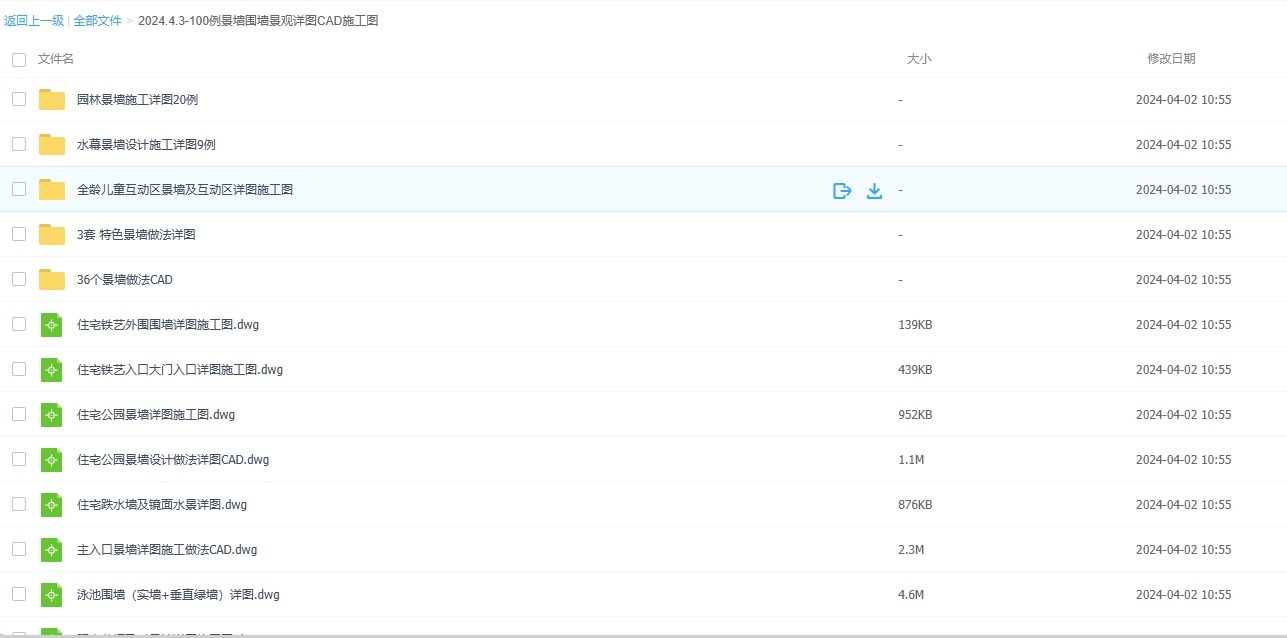
Task: Open the 住宅铁艺入口大门入口详图施工图.dwg file name
Action: (x=180, y=370)
